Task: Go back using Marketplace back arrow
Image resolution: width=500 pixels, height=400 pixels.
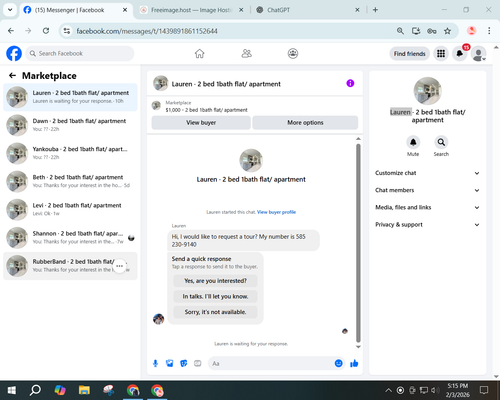Action: pos(12,76)
